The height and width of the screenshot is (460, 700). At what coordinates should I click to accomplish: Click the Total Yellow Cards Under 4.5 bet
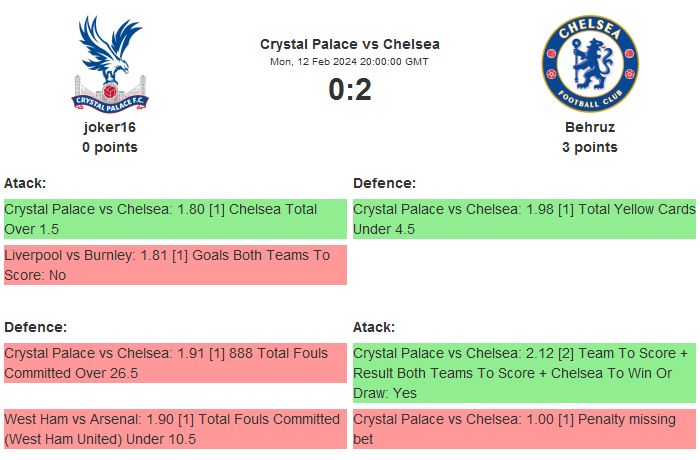(524, 219)
